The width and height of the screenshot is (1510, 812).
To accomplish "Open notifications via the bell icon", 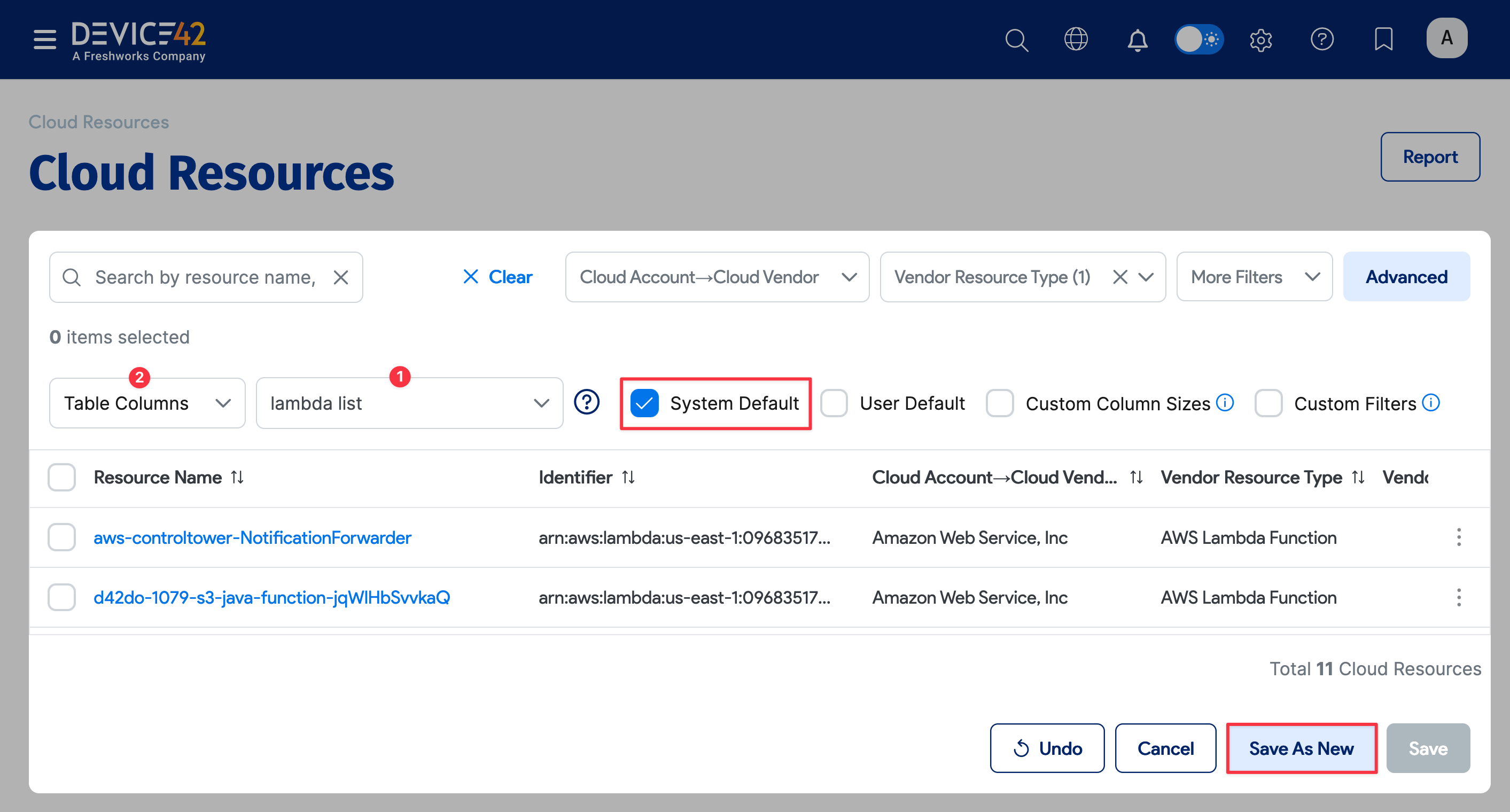I will click(1137, 40).
